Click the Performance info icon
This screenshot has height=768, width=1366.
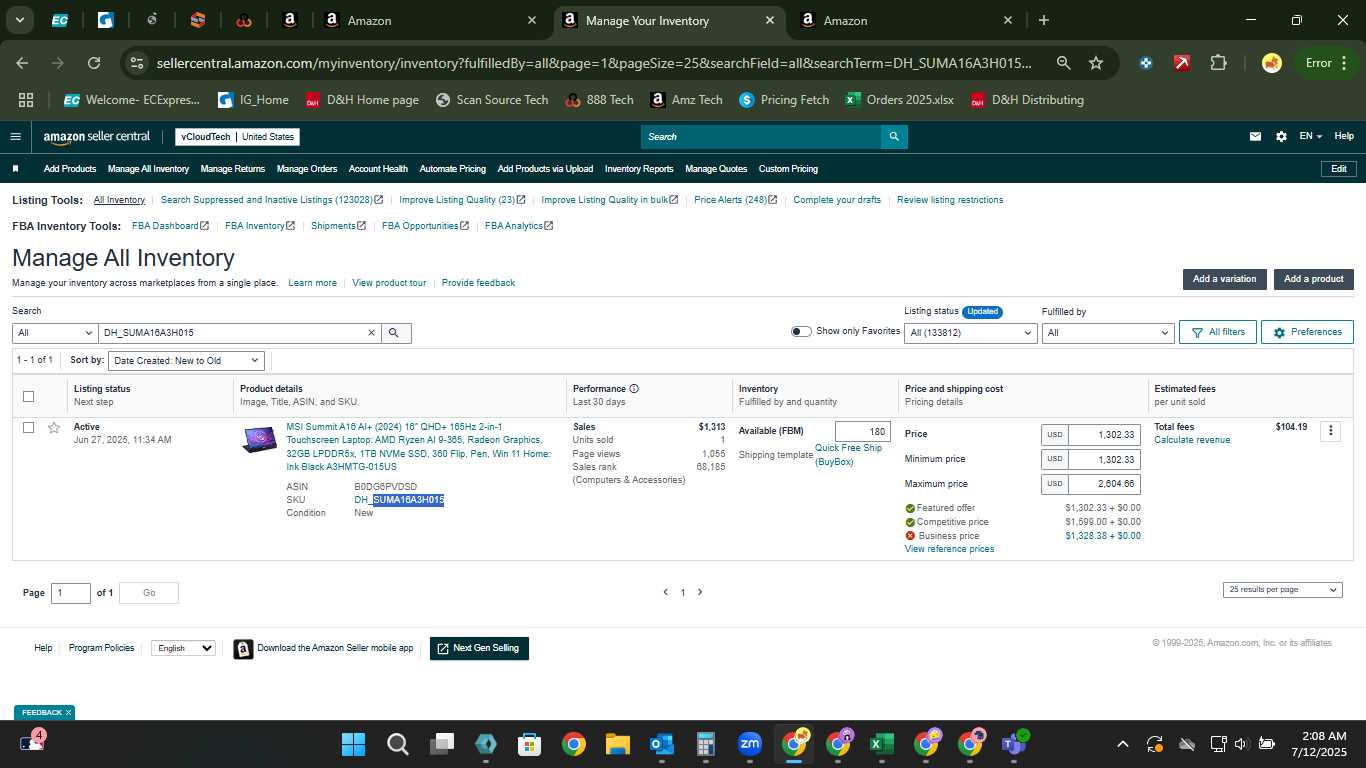[634, 389]
